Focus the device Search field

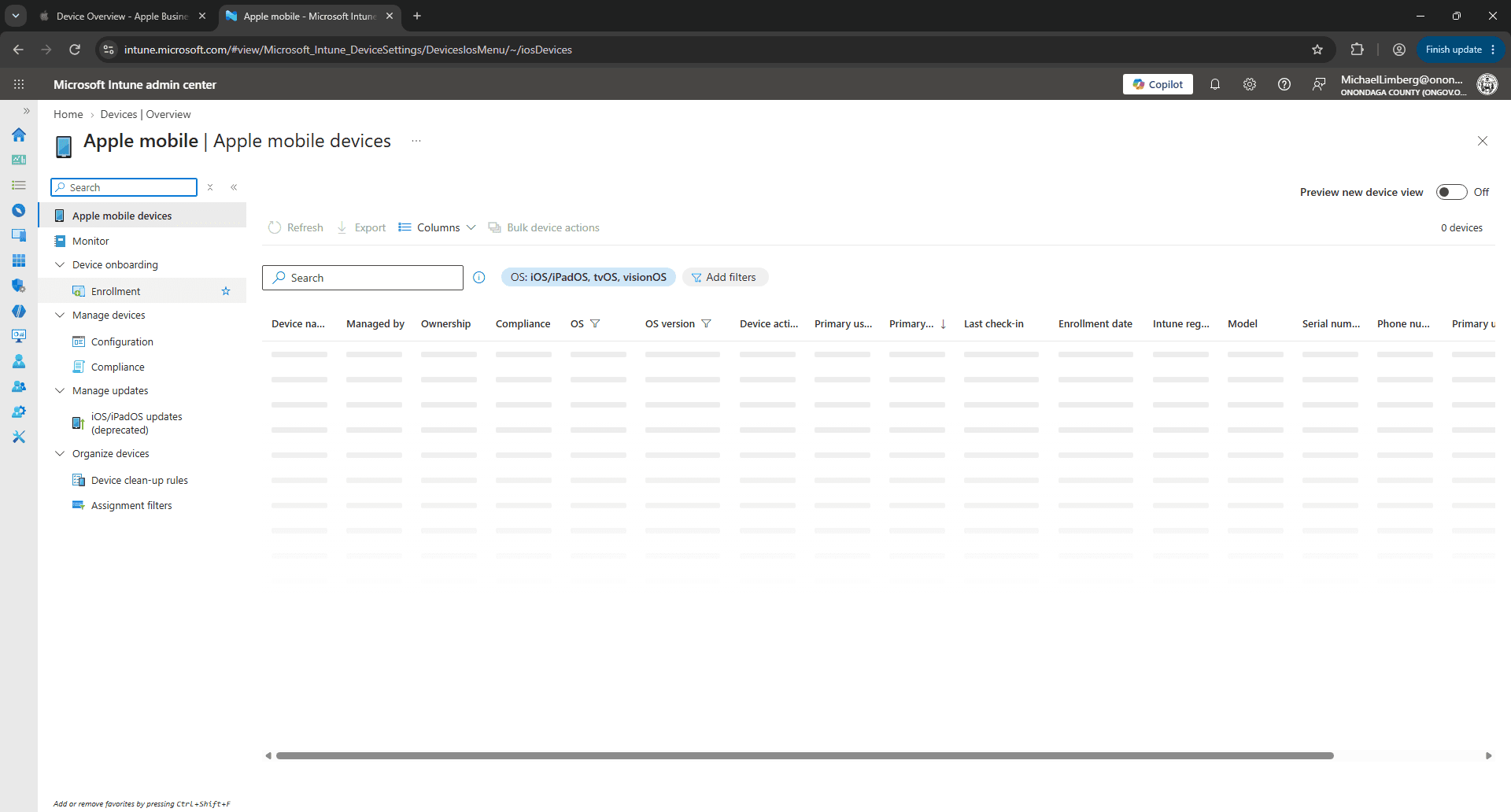tap(363, 278)
